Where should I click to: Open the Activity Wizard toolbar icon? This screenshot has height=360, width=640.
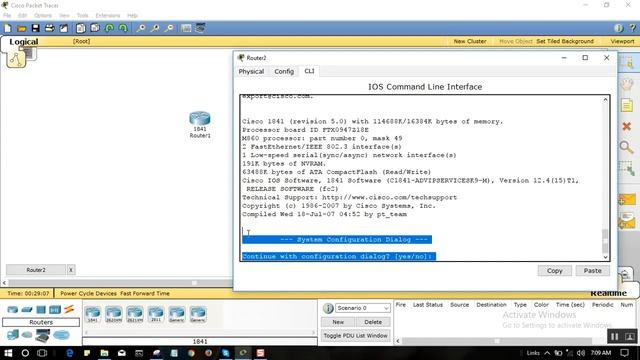coord(64,28)
